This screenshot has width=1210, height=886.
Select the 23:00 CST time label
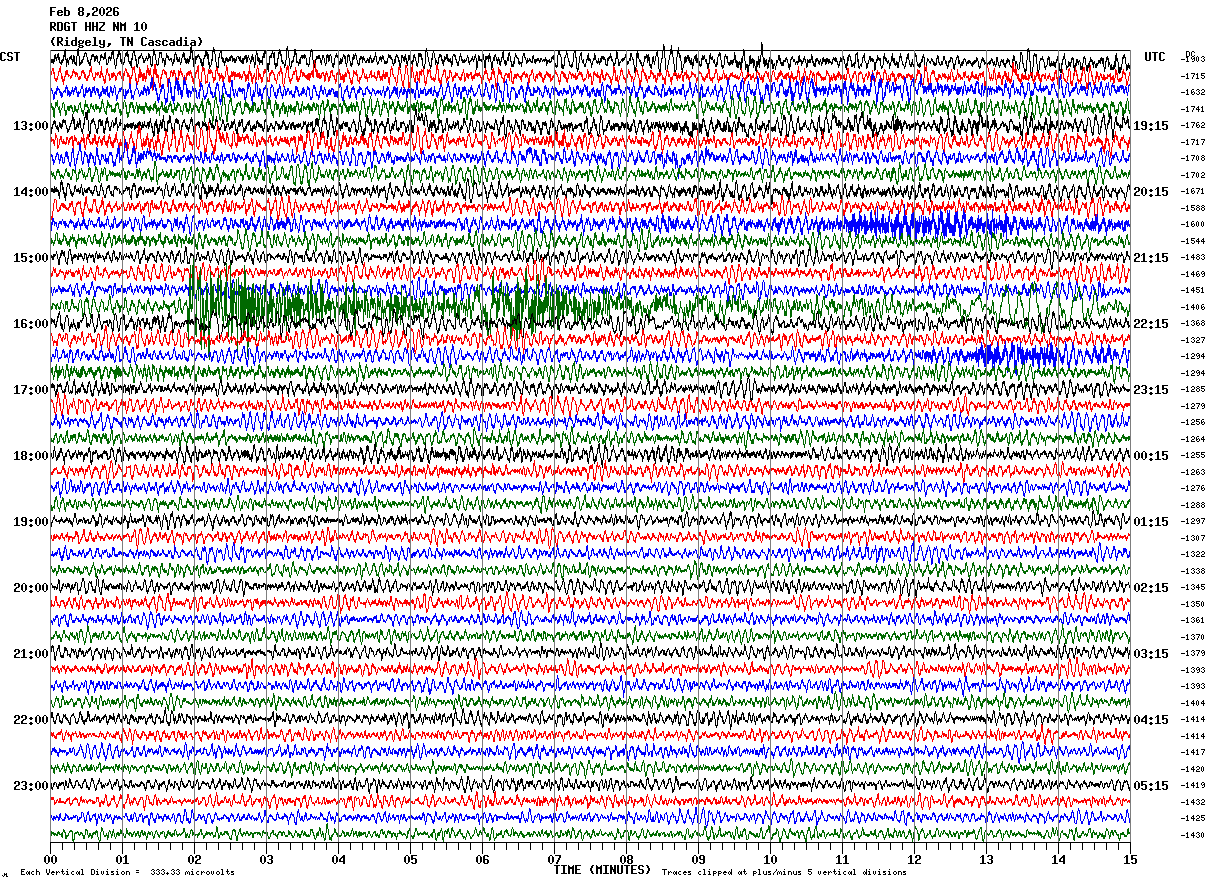point(30,786)
